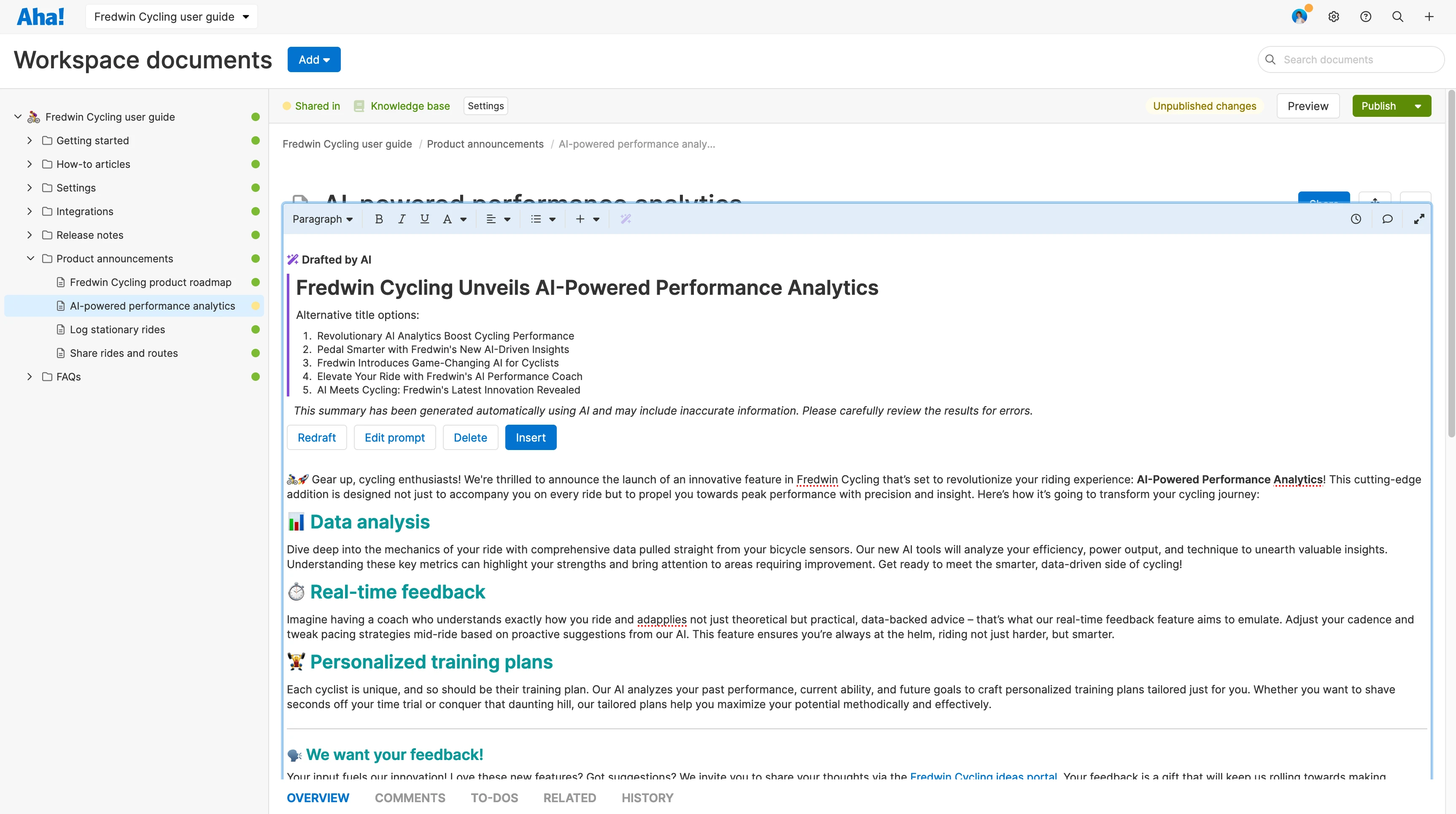Expand the editor to full screen
1456x814 pixels.
pyautogui.click(x=1419, y=219)
